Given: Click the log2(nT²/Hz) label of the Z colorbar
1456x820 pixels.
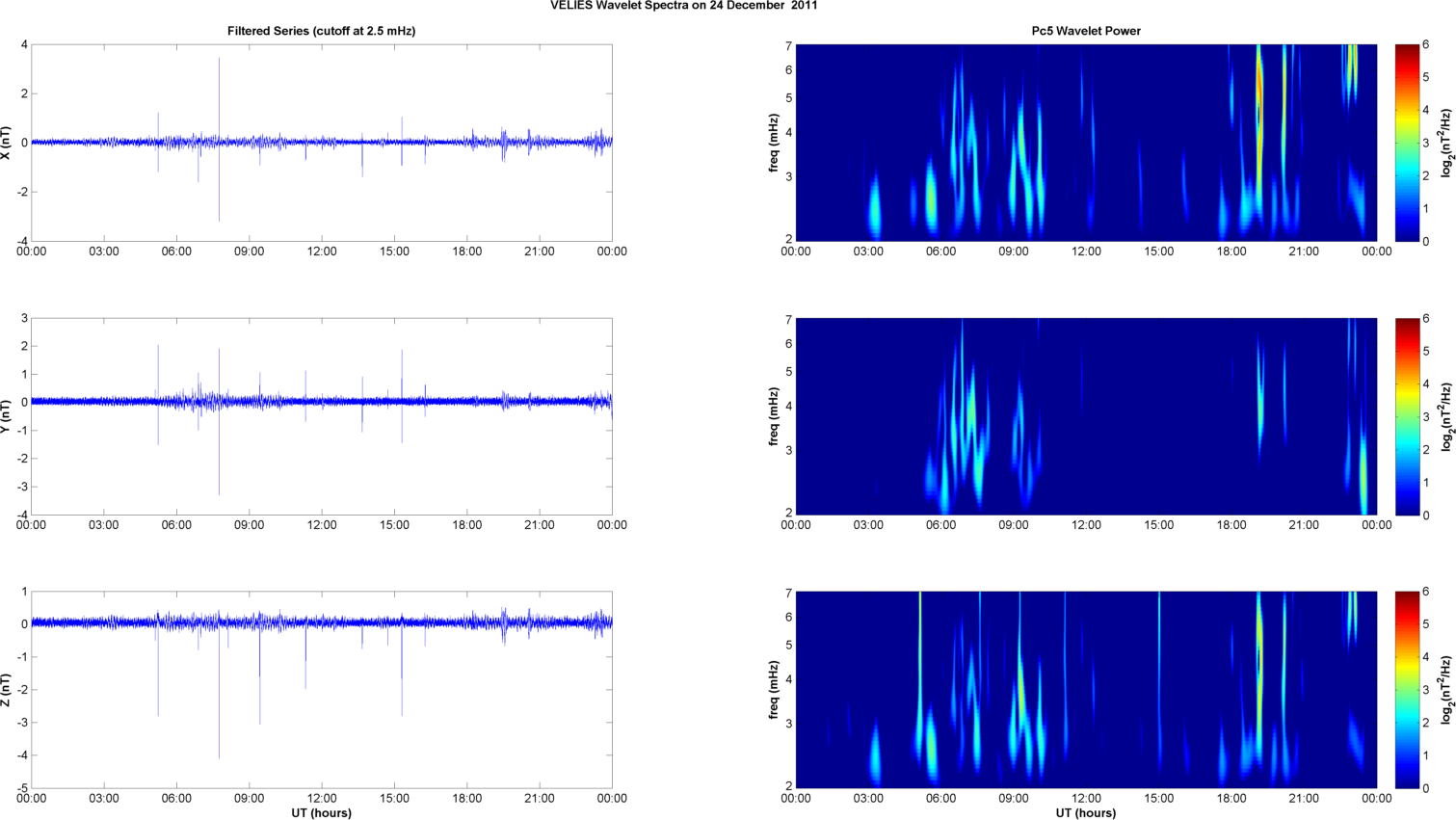Looking at the screenshot, I should point(1446,690).
